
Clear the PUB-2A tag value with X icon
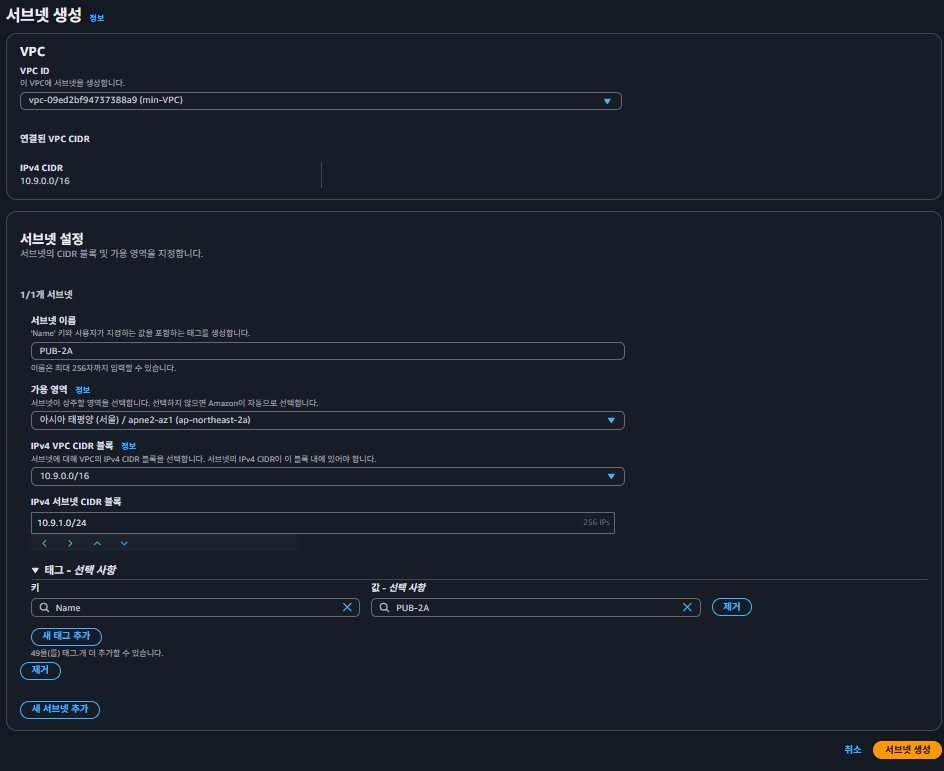point(687,607)
